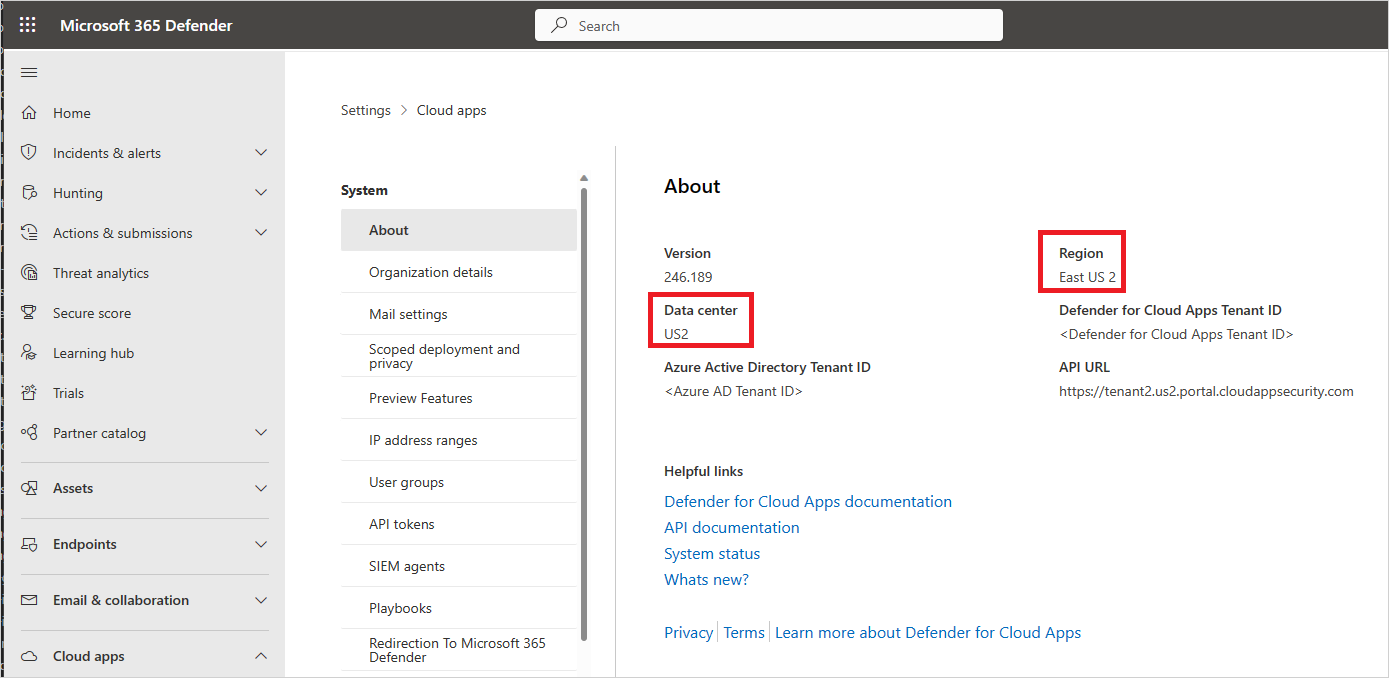The height and width of the screenshot is (678, 1389).
Task: Click the Cloud apps cloud icon
Action: pyautogui.click(x=29, y=656)
